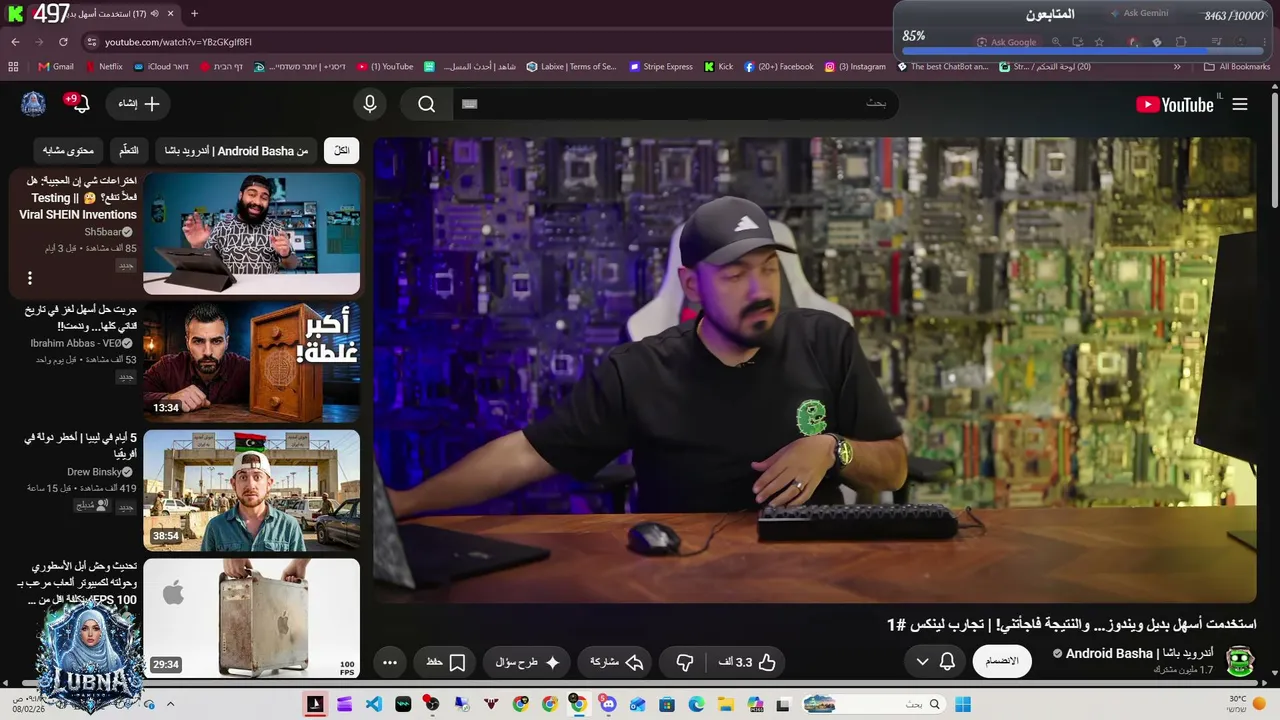Select the التعلّم filter chip
This screenshot has width=1280, height=720.
[129, 151]
